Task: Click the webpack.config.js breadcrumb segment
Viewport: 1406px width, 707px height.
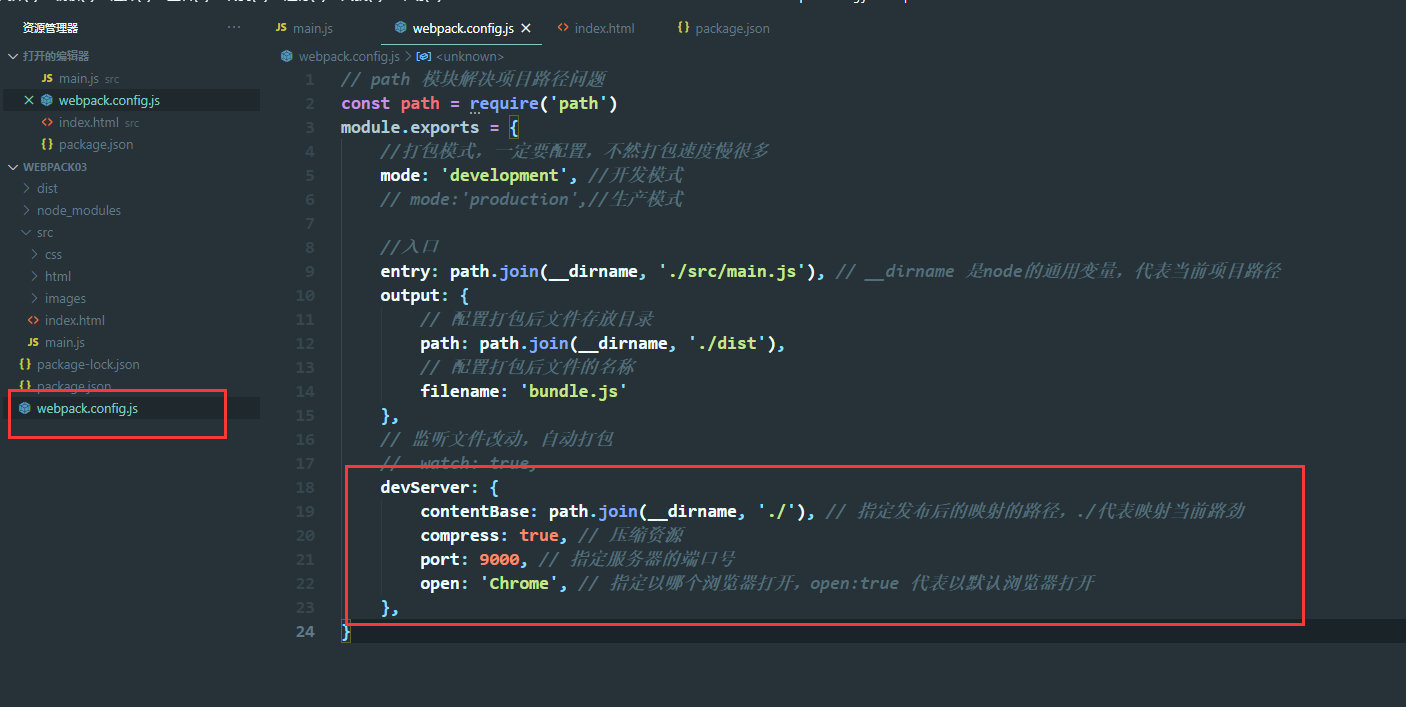Action: click(x=349, y=57)
